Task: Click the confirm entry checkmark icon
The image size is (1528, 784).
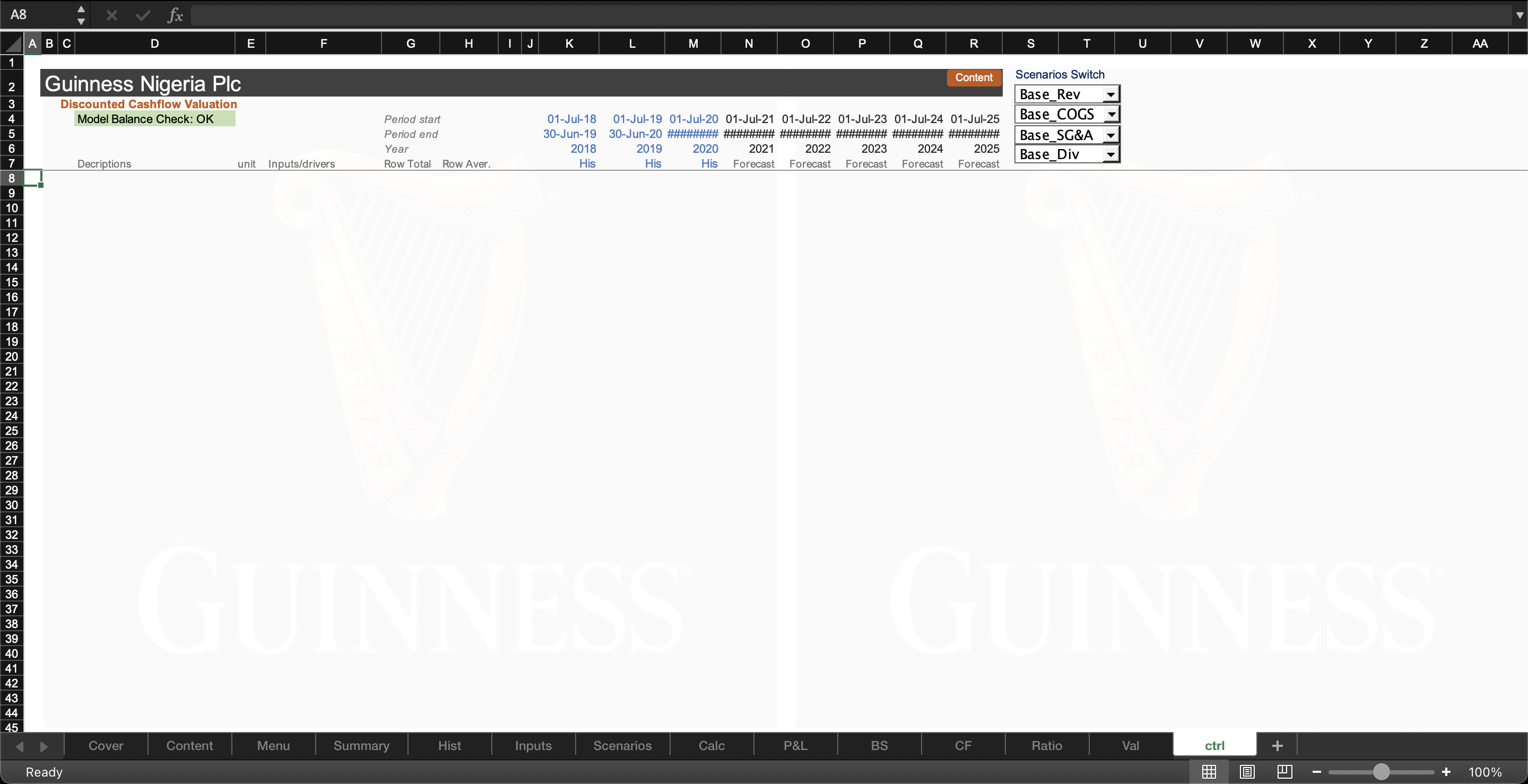Action: point(143,15)
